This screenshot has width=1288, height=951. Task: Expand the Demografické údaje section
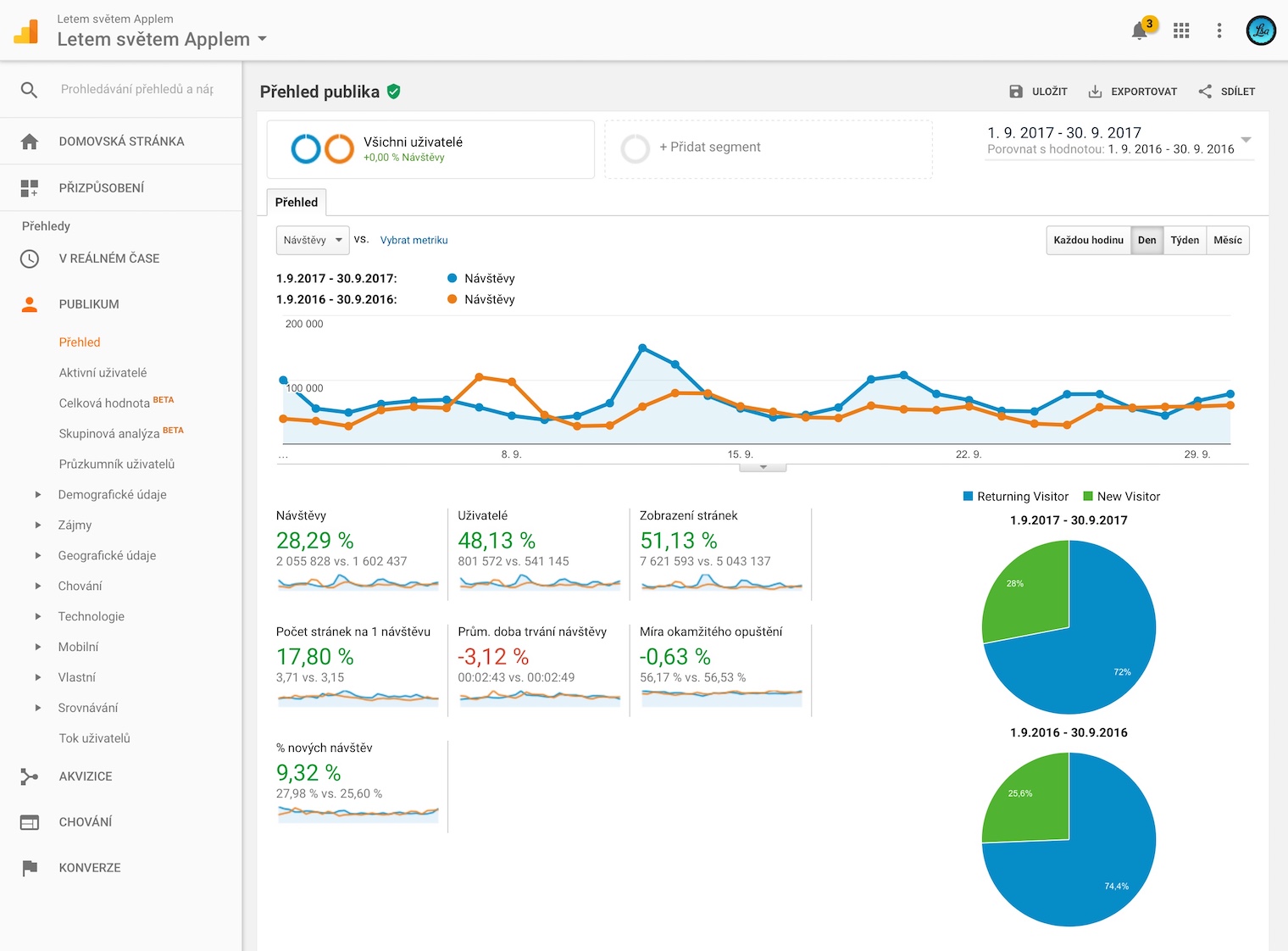click(x=38, y=494)
